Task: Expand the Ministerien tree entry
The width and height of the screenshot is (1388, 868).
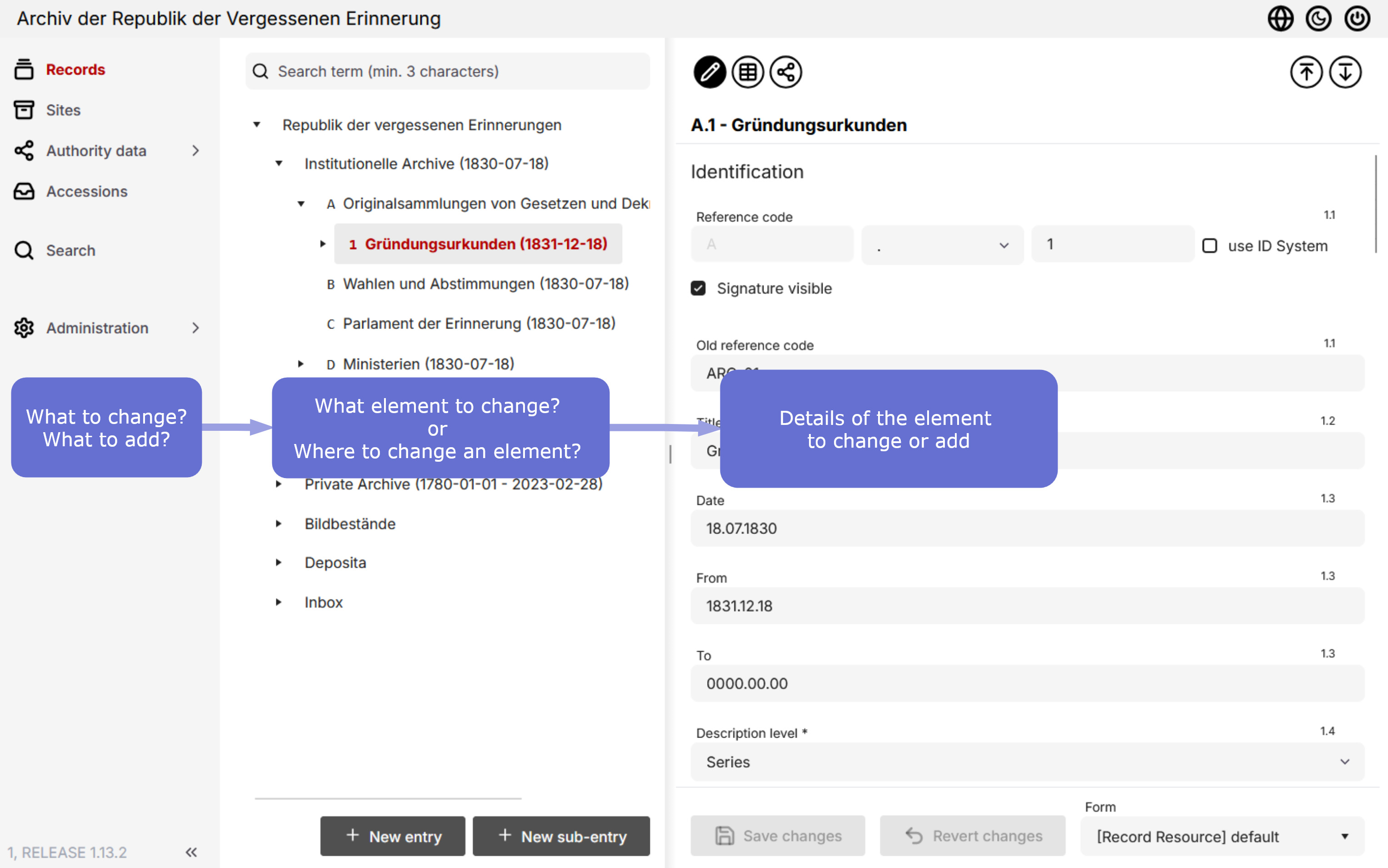Action: 301,364
